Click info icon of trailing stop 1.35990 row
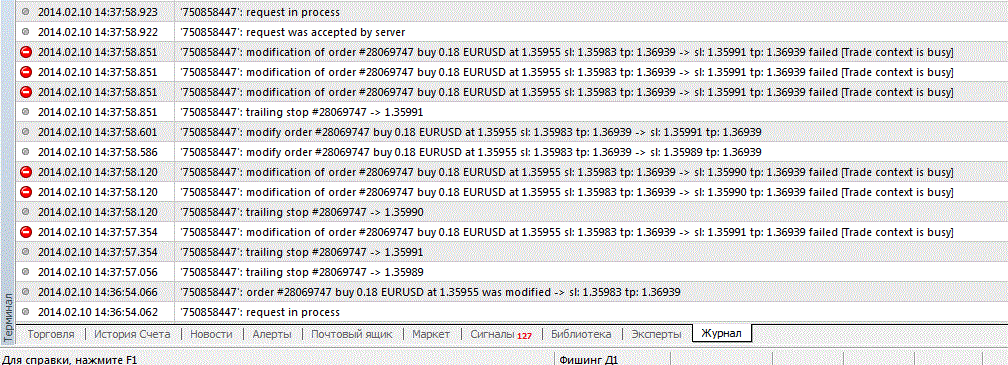The image size is (1008, 365). tap(26, 211)
